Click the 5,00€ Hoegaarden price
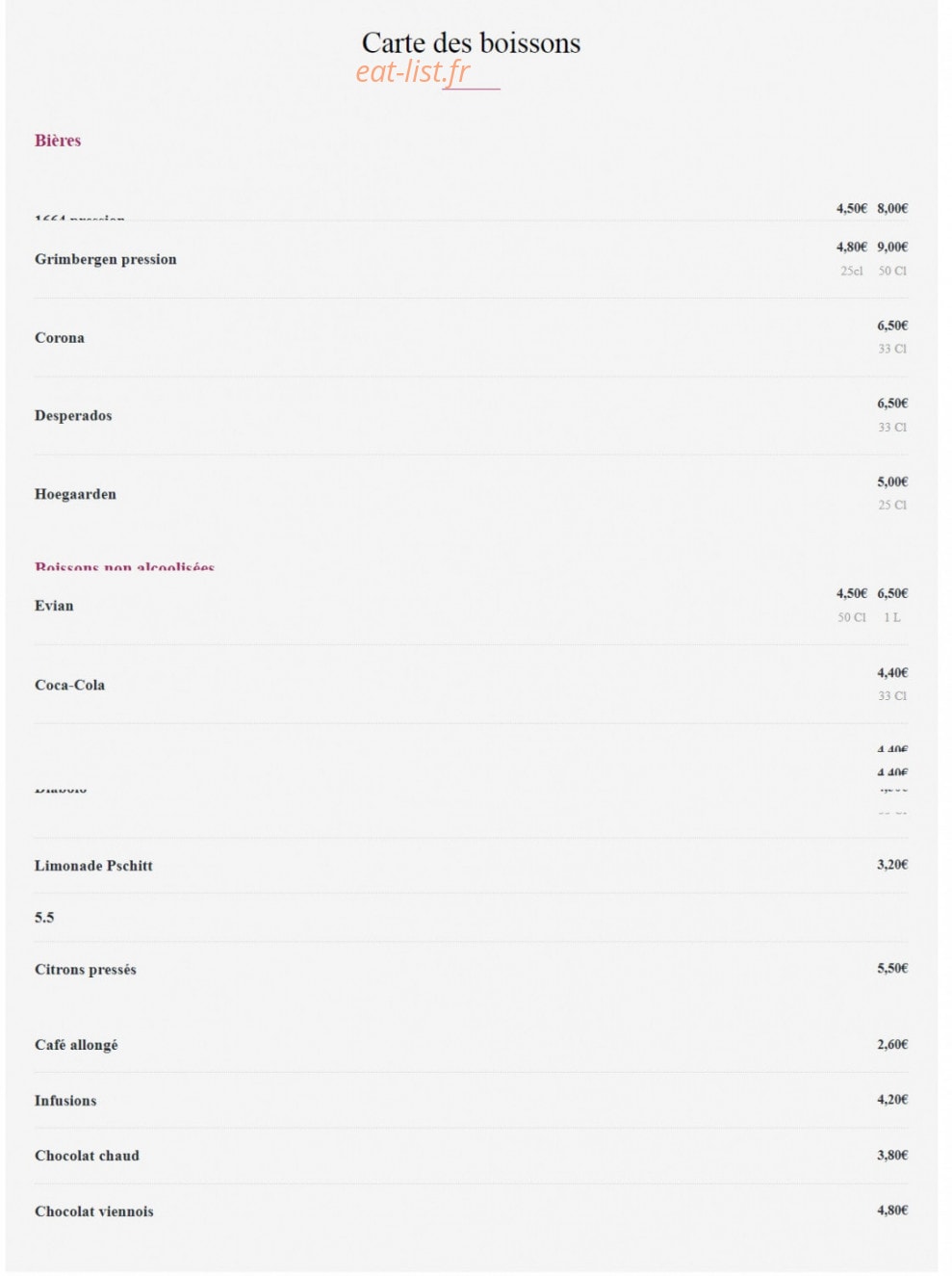Screen dimensions: 952x1276 pos(892,482)
